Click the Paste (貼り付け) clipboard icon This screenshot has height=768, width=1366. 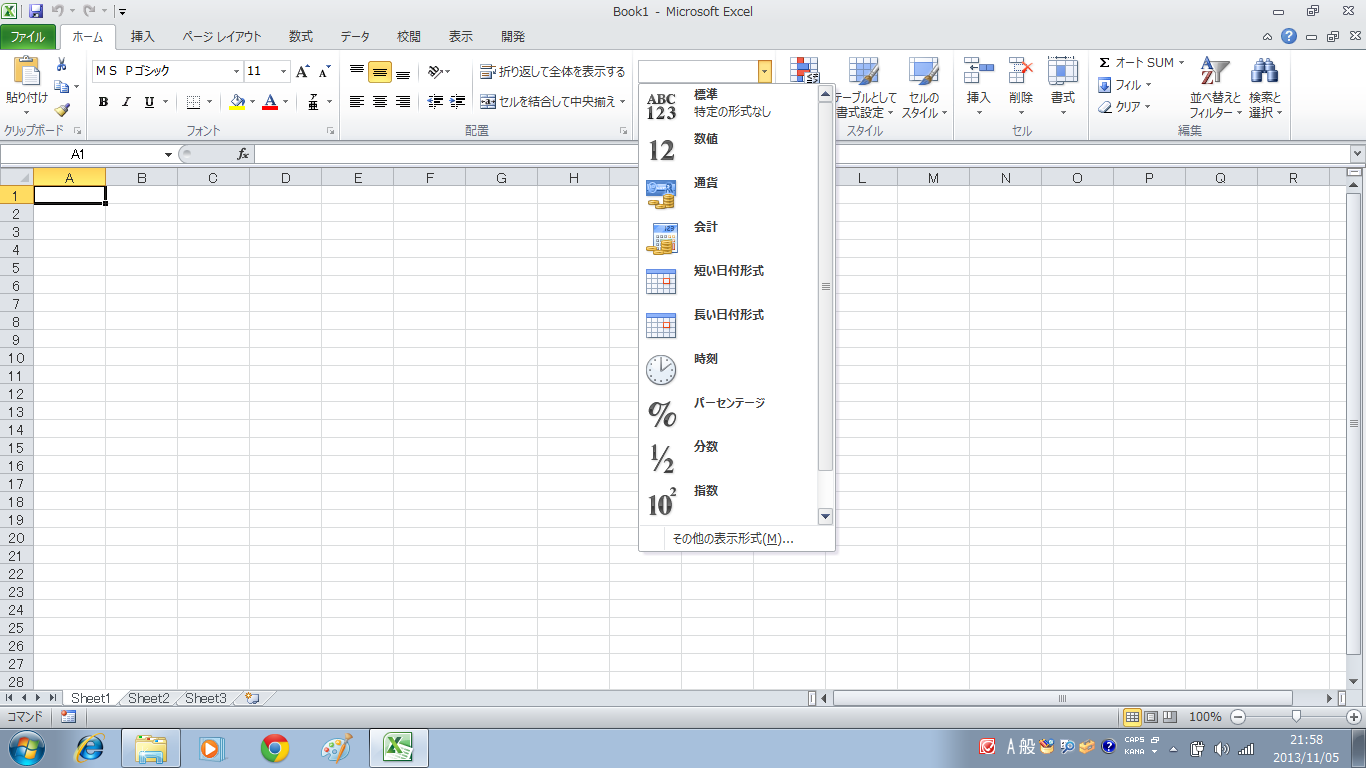[26, 73]
